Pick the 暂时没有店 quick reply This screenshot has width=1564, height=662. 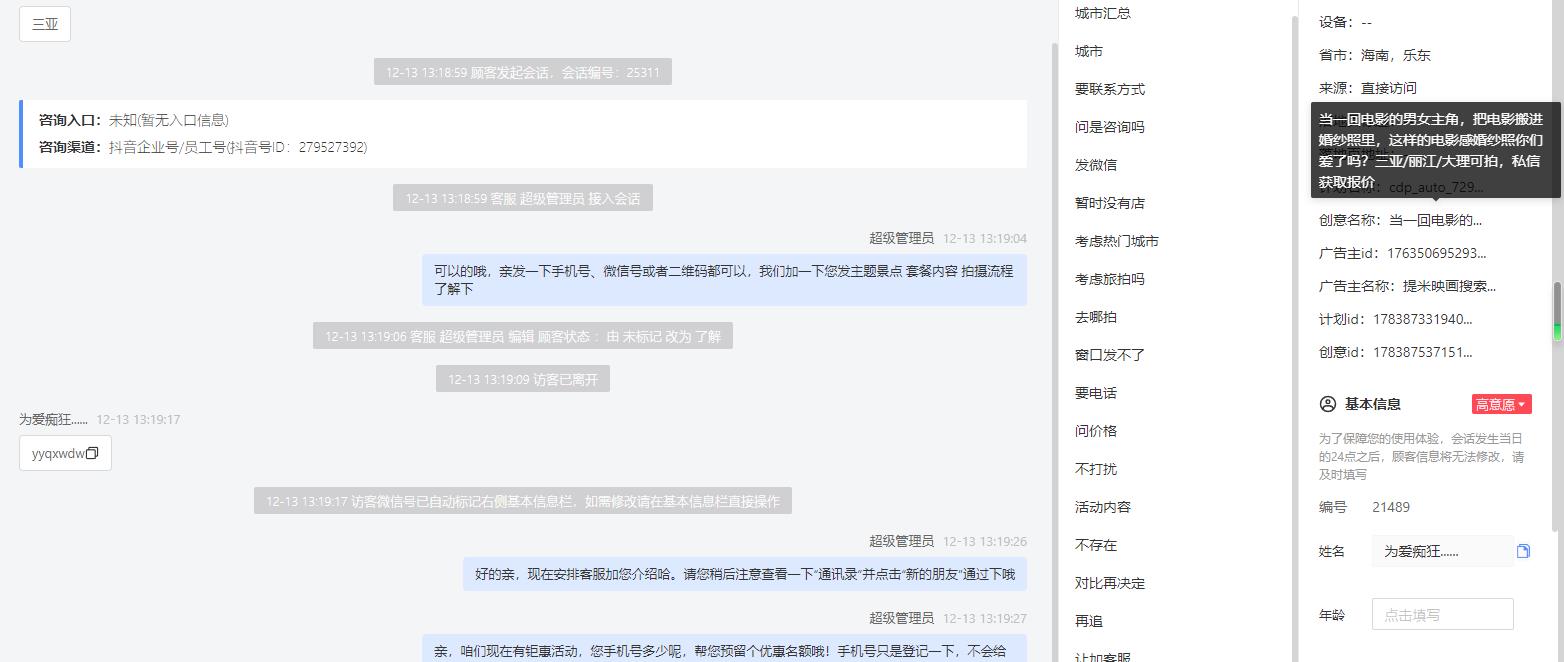1110,203
